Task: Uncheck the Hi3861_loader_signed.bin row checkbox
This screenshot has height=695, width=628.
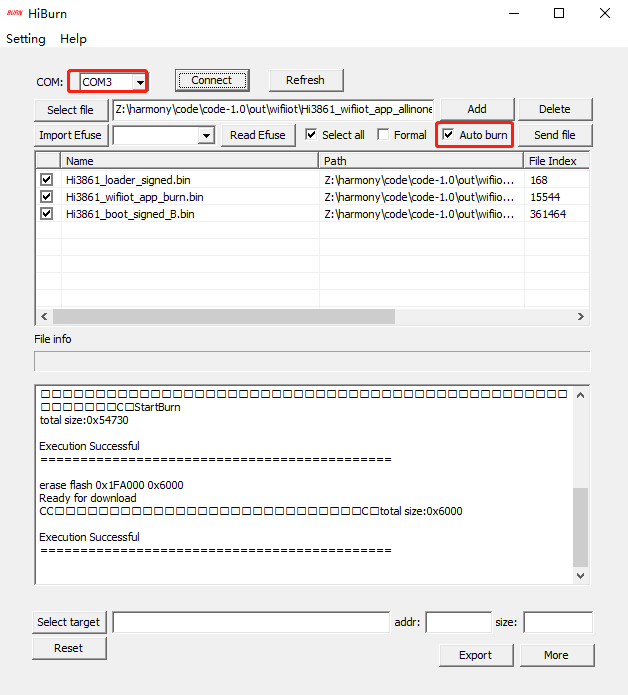Action: (x=47, y=180)
